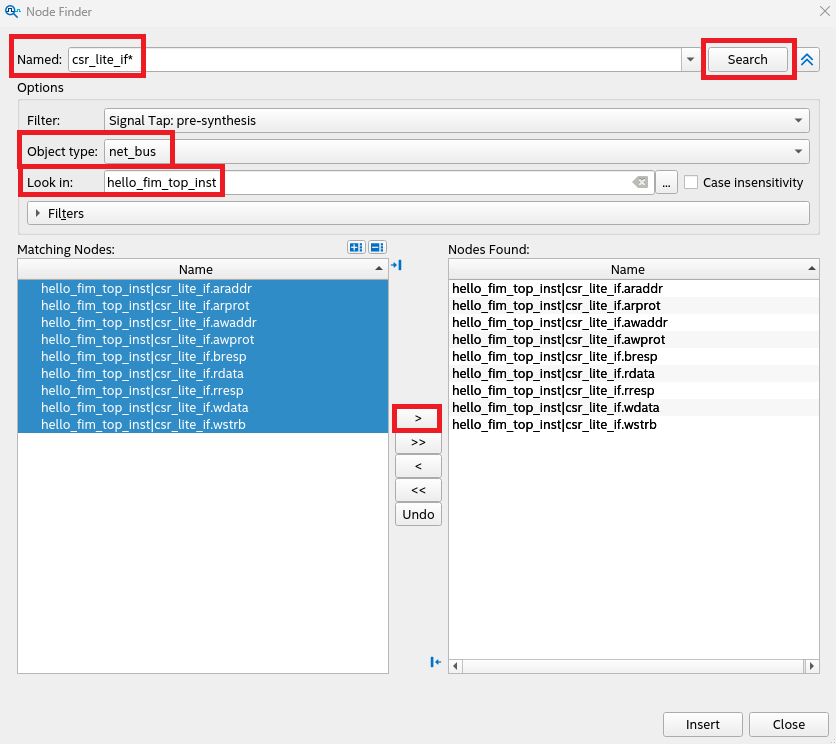Select csr_lite_if.awprot in Matching Nodes

[x=203, y=340]
